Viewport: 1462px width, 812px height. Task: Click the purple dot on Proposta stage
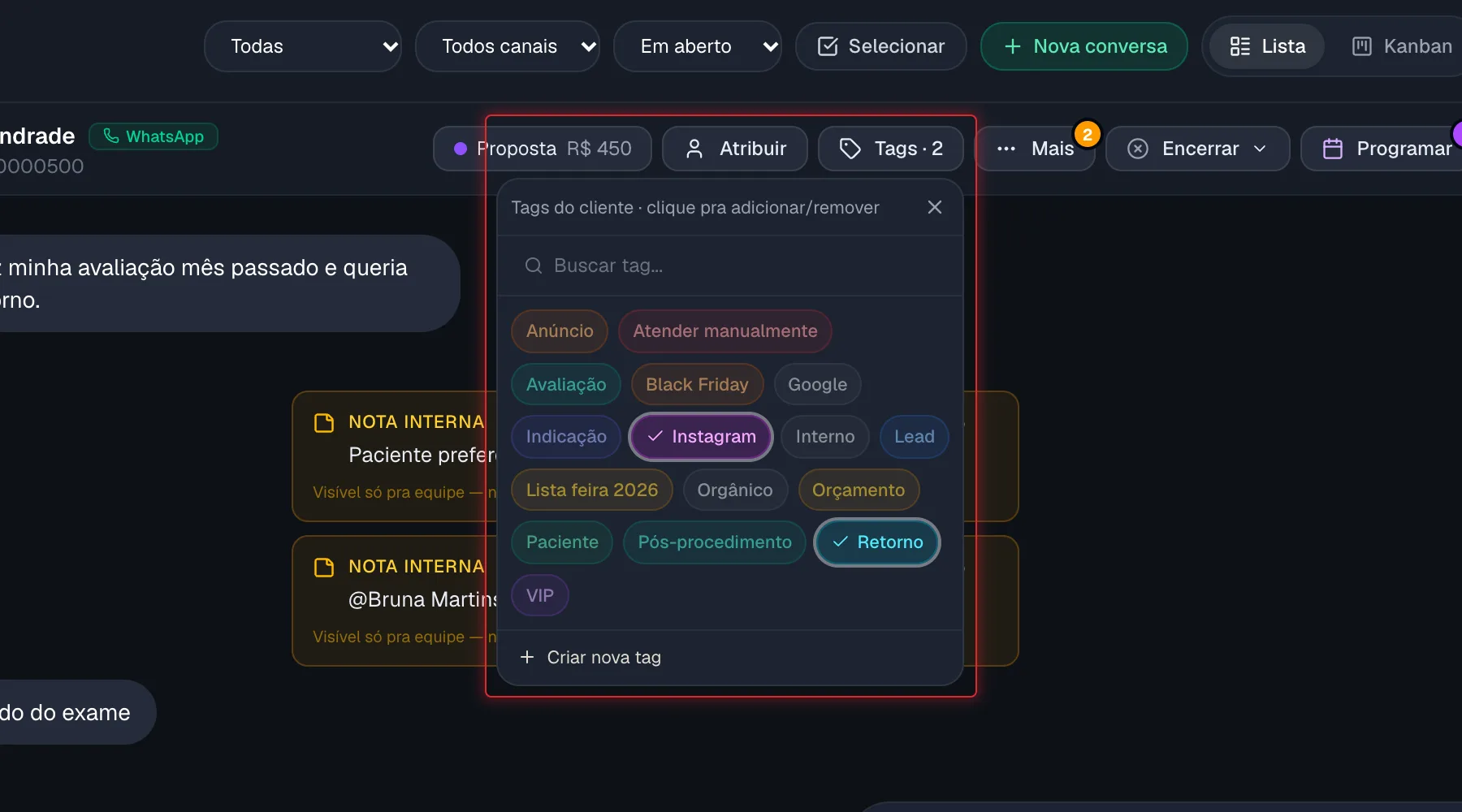[461, 149]
